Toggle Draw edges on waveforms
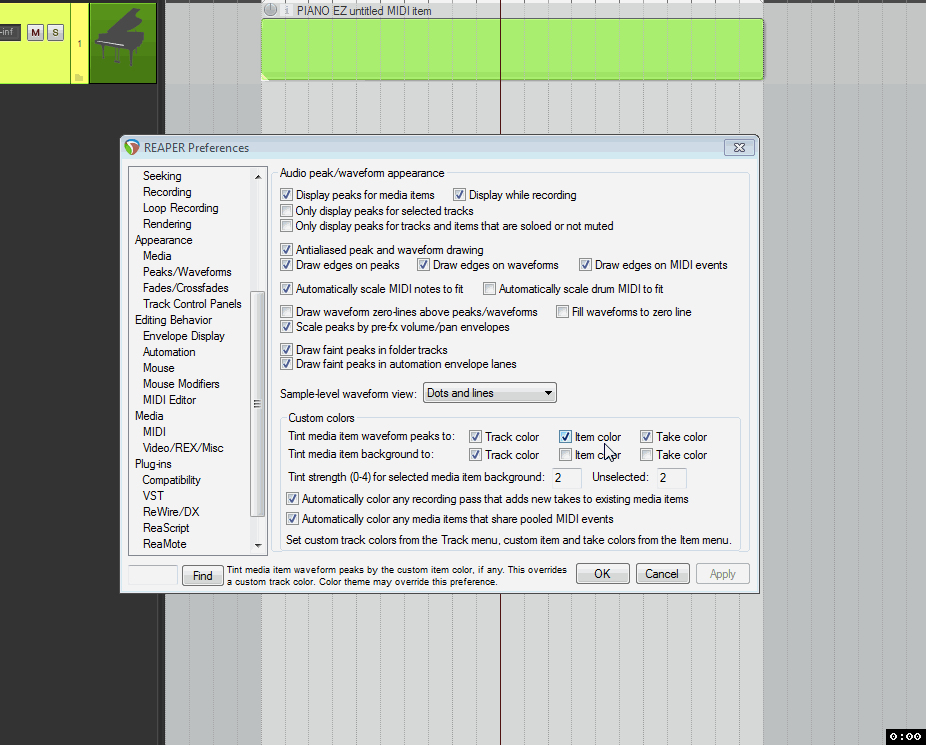Image resolution: width=926 pixels, height=745 pixels. [x=423, y=265]
